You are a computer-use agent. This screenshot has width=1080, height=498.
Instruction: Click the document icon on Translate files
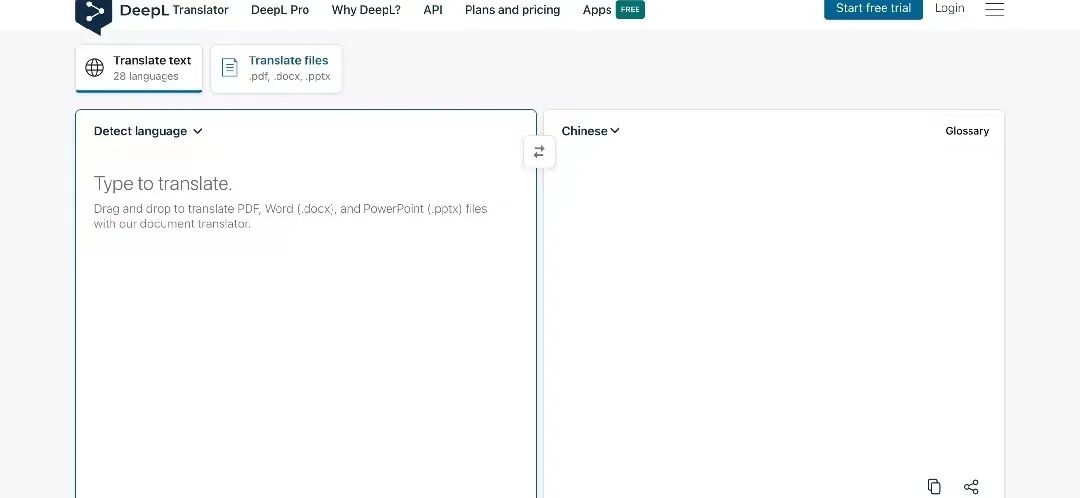pos(229,68)
